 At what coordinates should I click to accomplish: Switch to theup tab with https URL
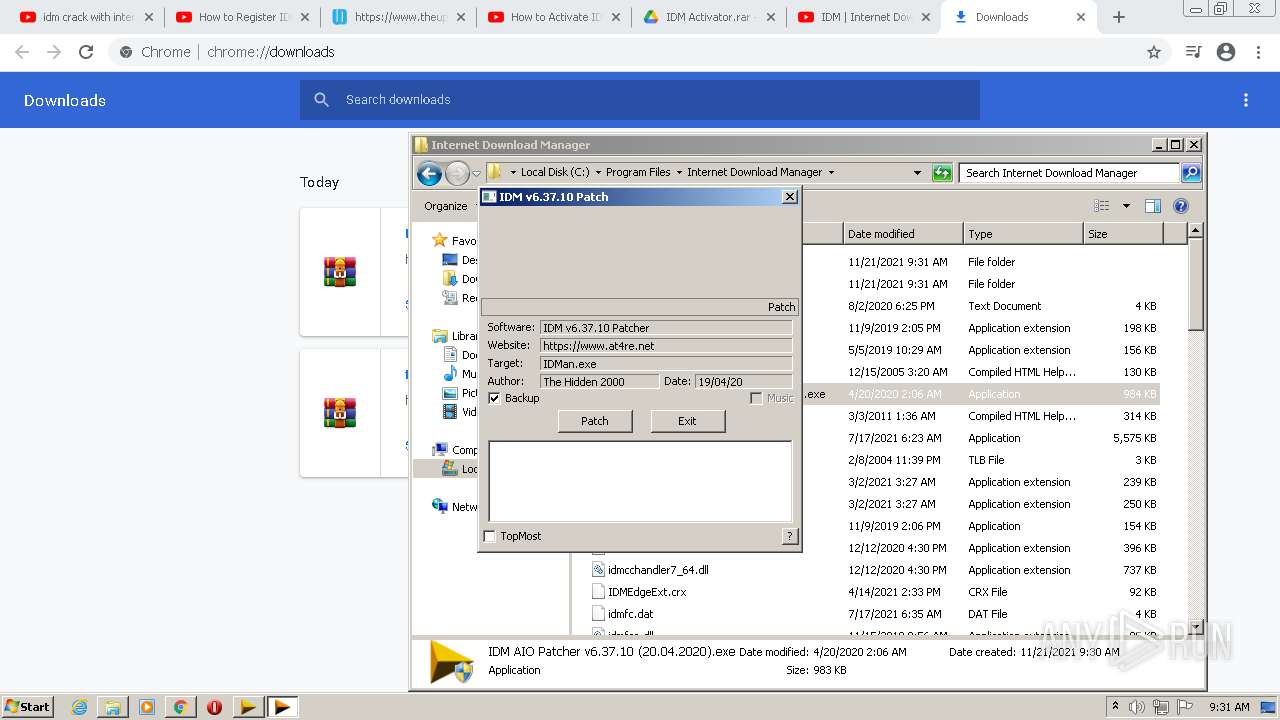pyautogui.click(x=400, y=17)
